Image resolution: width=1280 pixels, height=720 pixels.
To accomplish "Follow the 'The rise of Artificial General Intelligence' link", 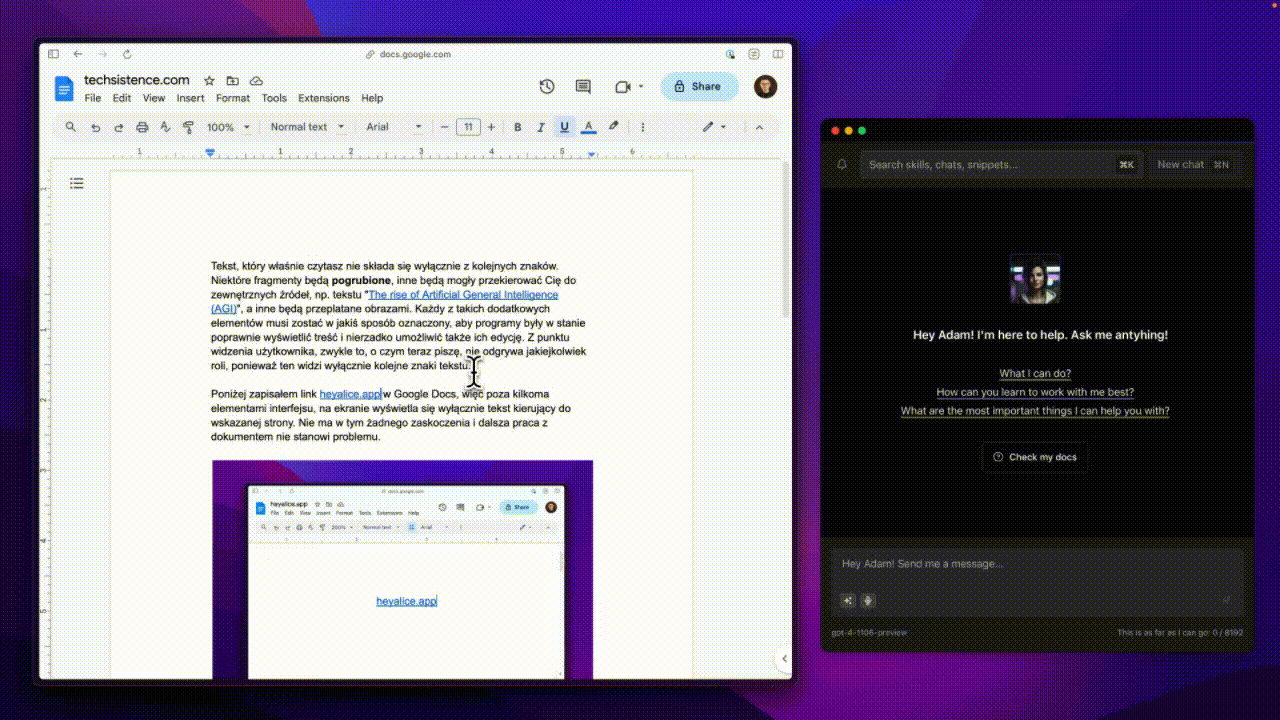I will 463,295.
